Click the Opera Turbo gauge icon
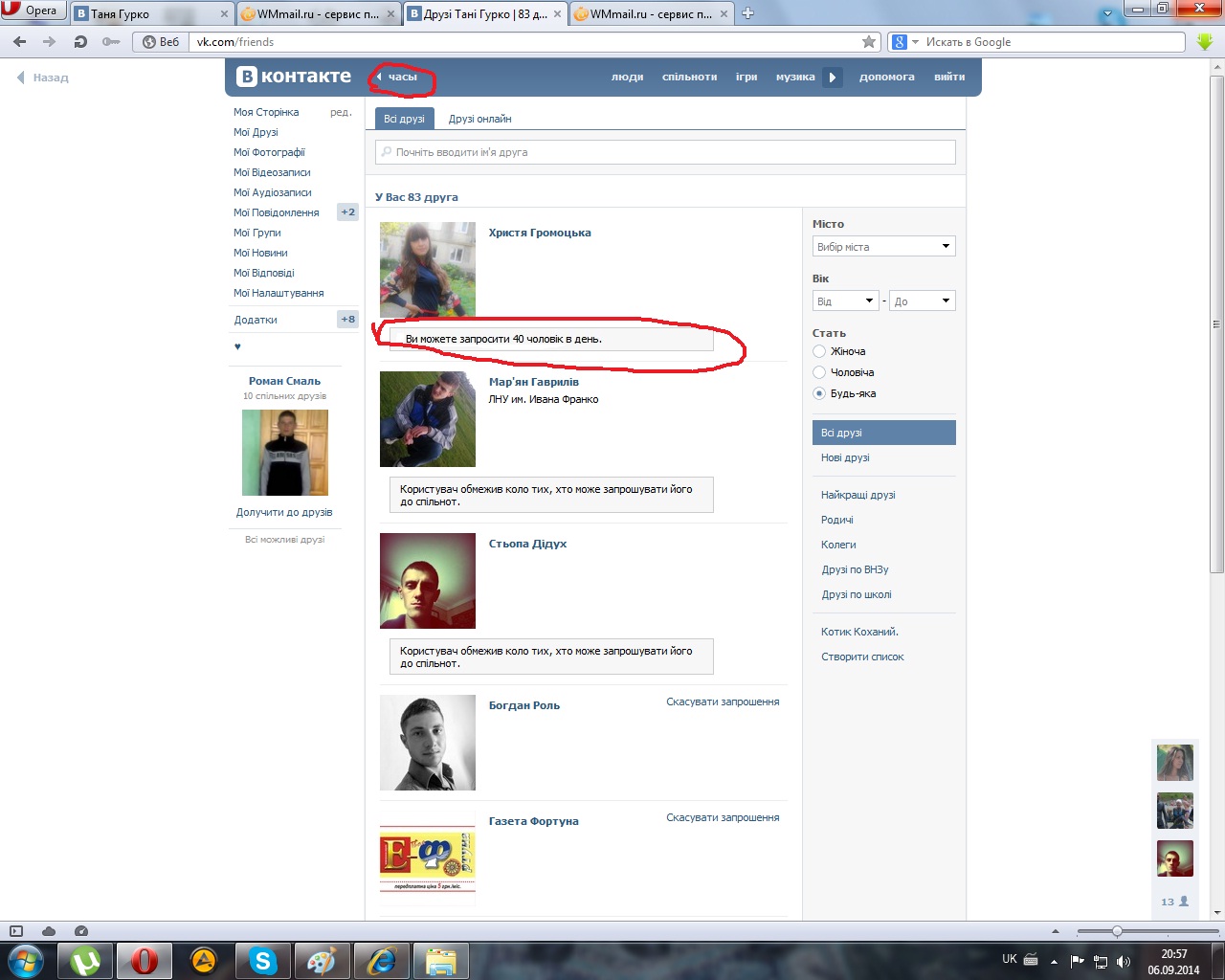The height and width of the screenshot is (980, 1225). tap(81, 931)
